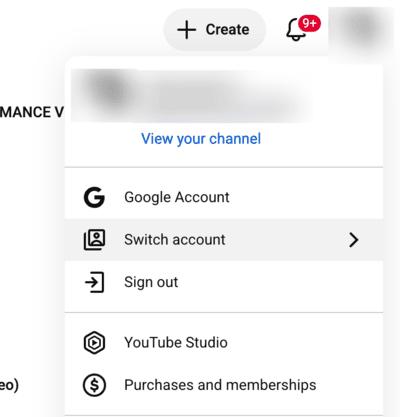The width and height of the screenshot is (400, 417).
Task: Open Purchases and memberships entry
Action: click(224, 385)
